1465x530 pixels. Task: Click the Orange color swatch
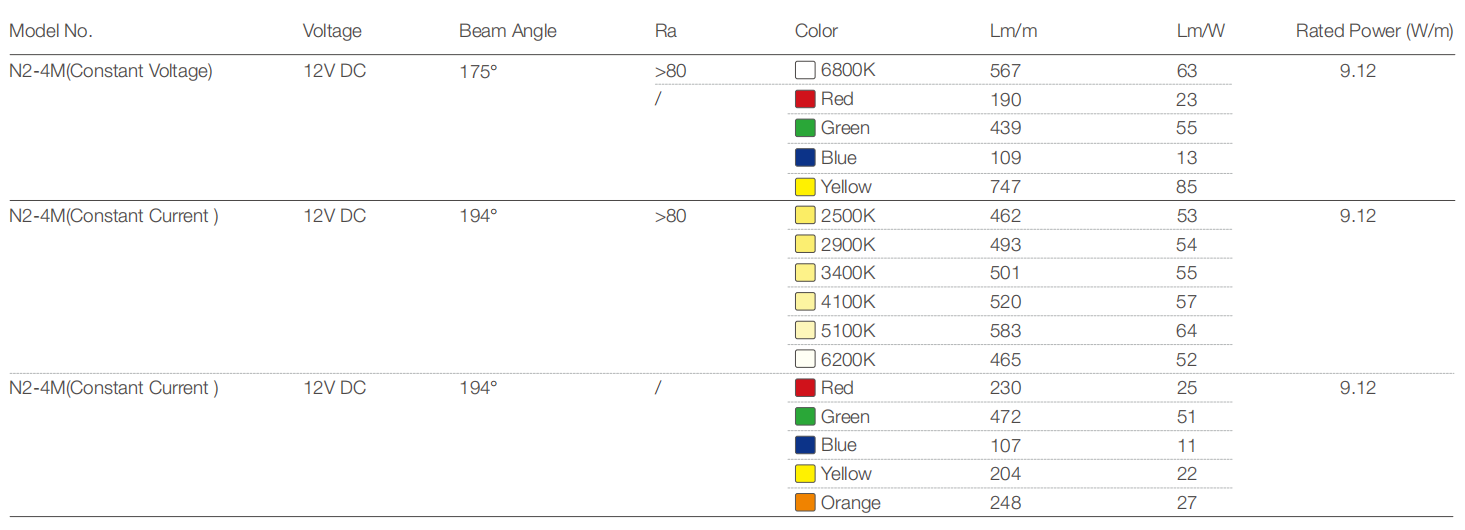[805, 503]
